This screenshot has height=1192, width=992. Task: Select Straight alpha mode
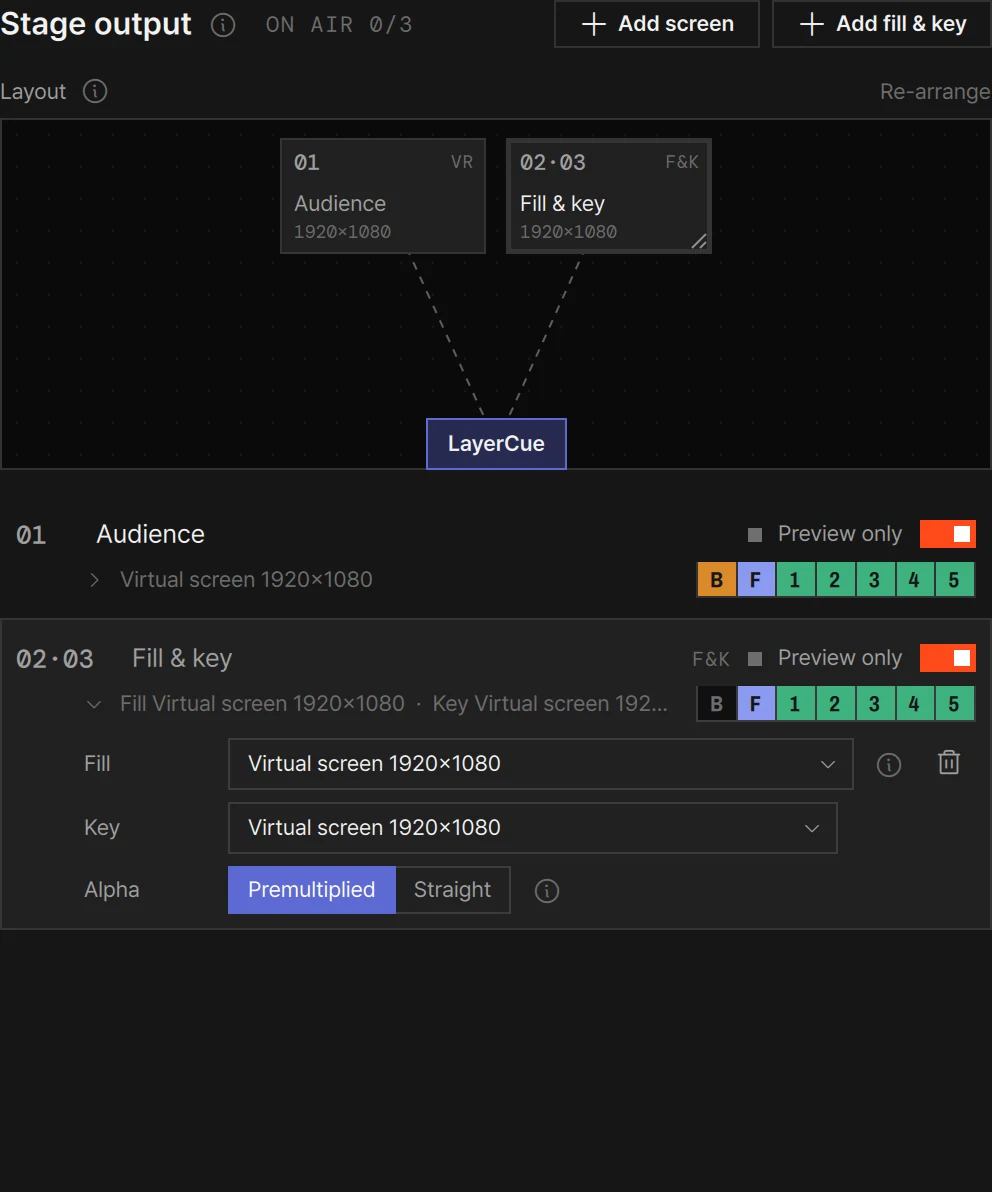[x=452, y=890]
